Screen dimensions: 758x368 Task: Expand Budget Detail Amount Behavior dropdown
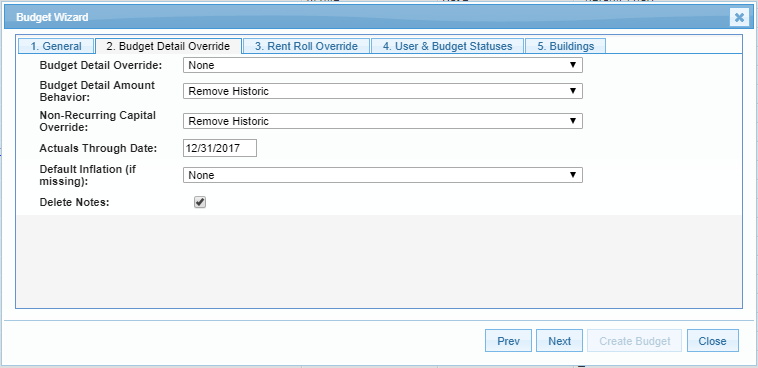click(383, 91)
